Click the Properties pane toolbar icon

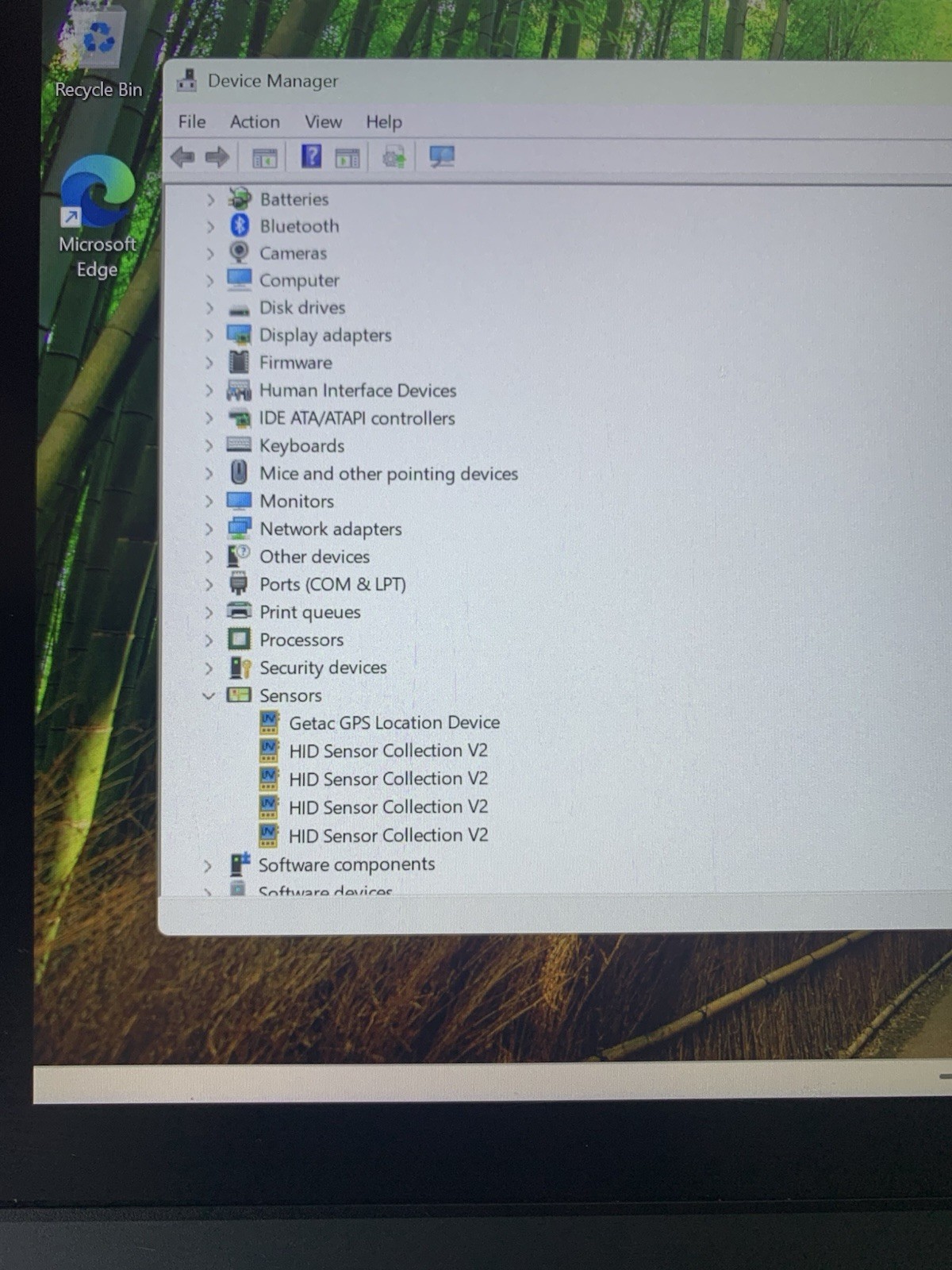347,158
